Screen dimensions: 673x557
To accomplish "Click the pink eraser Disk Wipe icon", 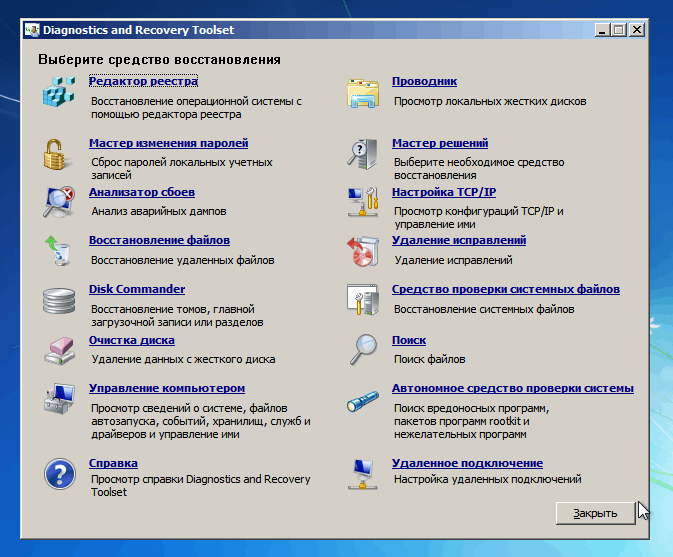I will 59,351.
